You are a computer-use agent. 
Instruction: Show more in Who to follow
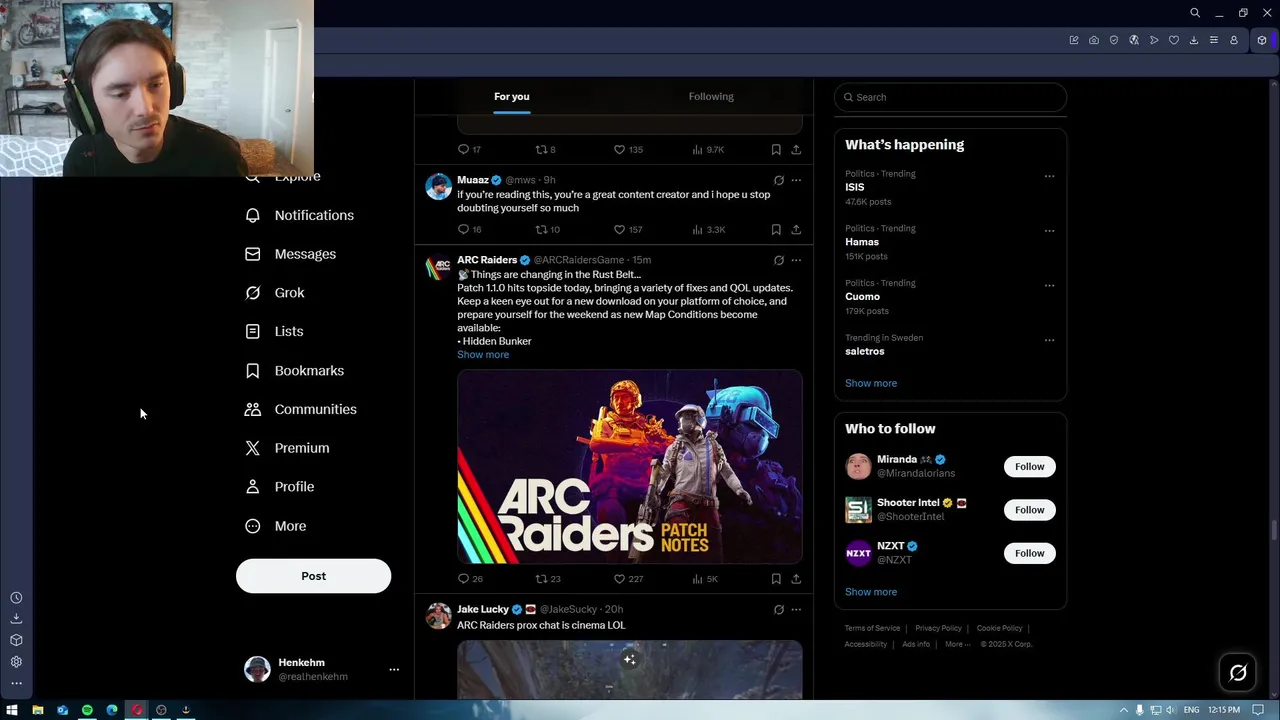pos(871,592)
